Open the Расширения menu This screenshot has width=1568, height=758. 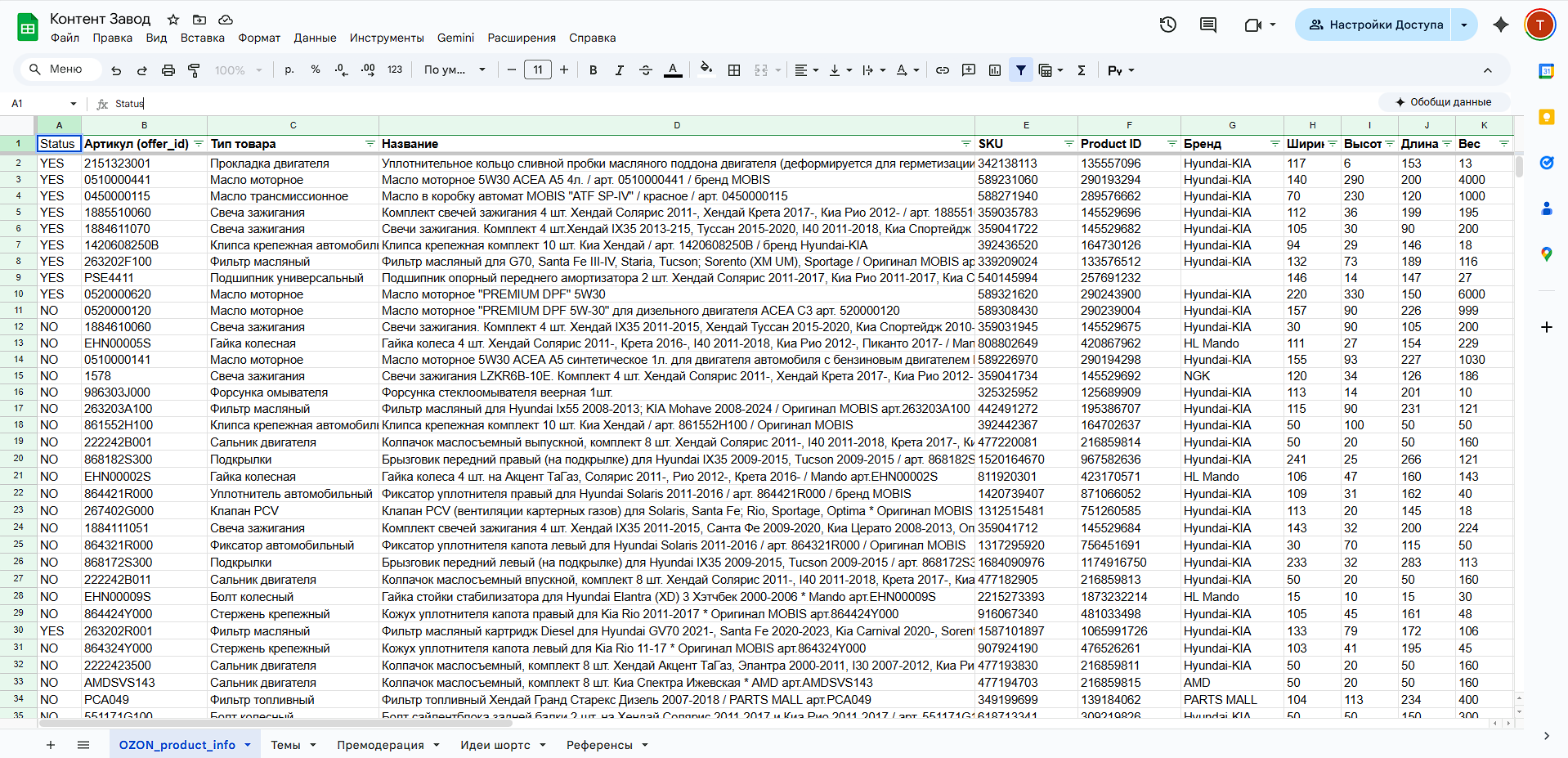(522, 38)
